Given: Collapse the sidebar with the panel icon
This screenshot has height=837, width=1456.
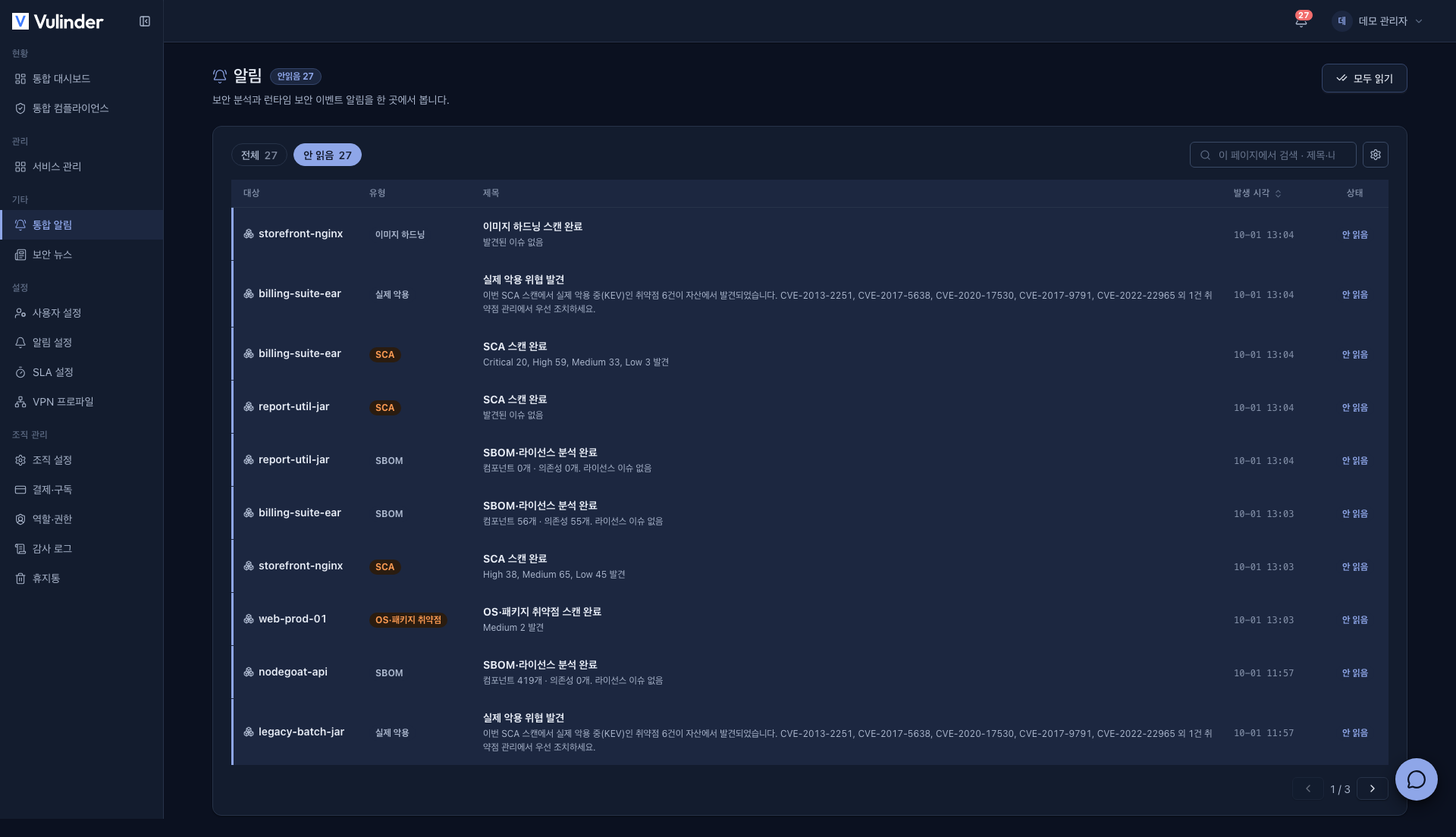Looking at the screenshot, I should click(x=145, y=21).
